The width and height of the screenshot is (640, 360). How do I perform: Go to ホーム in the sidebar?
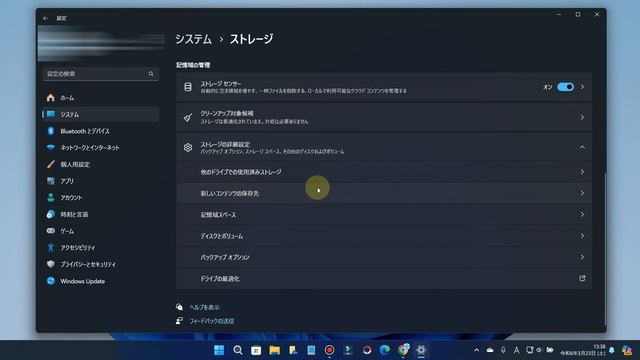[x=100, y=98]
